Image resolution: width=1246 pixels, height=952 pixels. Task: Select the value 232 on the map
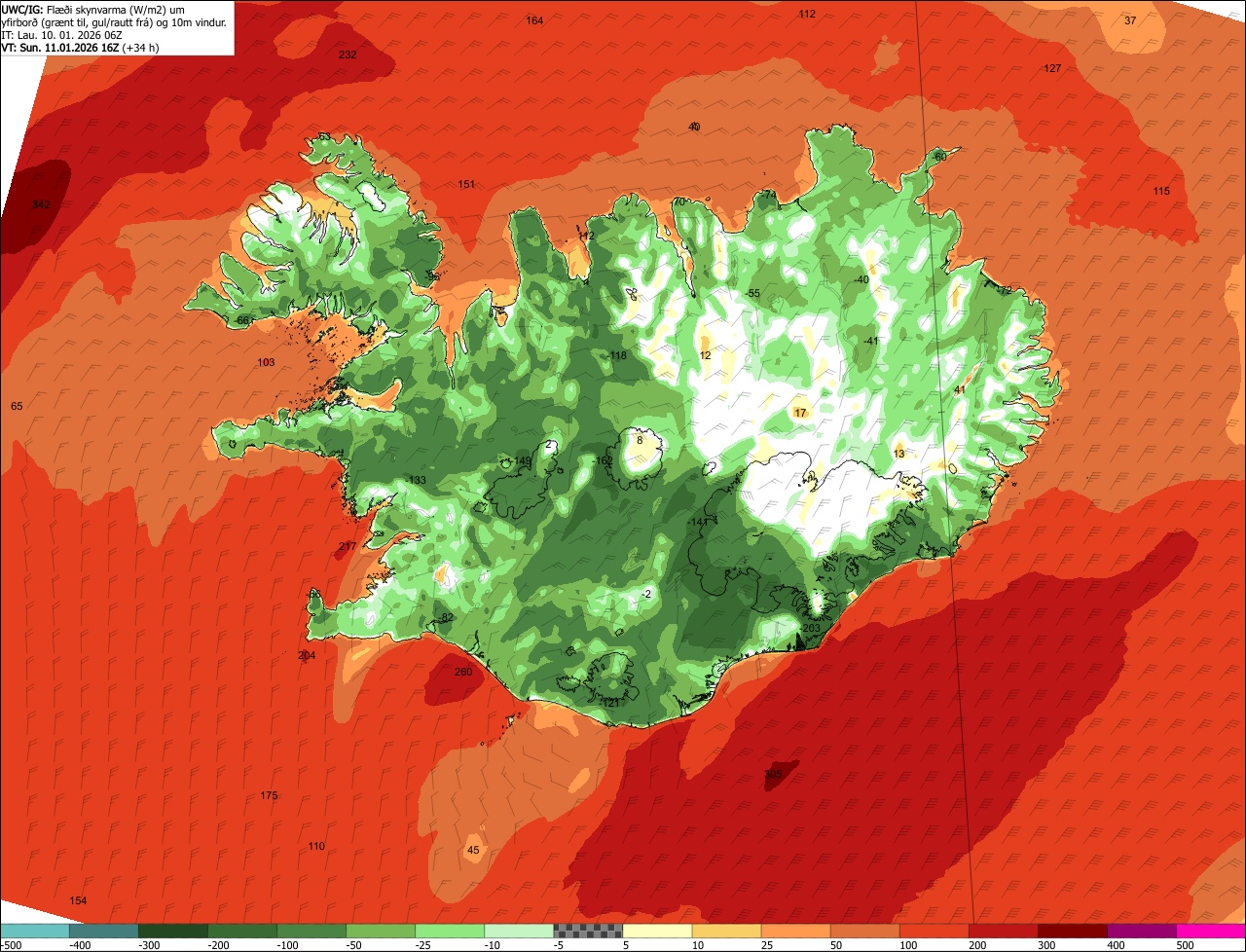(x=348, y=55)
